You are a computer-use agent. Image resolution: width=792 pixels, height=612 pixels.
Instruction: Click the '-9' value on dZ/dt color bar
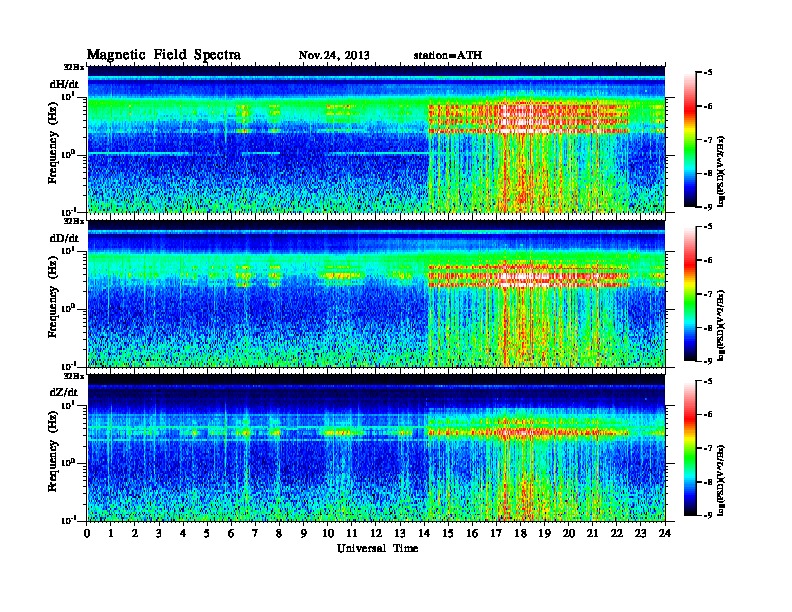(x=708, y=515)
